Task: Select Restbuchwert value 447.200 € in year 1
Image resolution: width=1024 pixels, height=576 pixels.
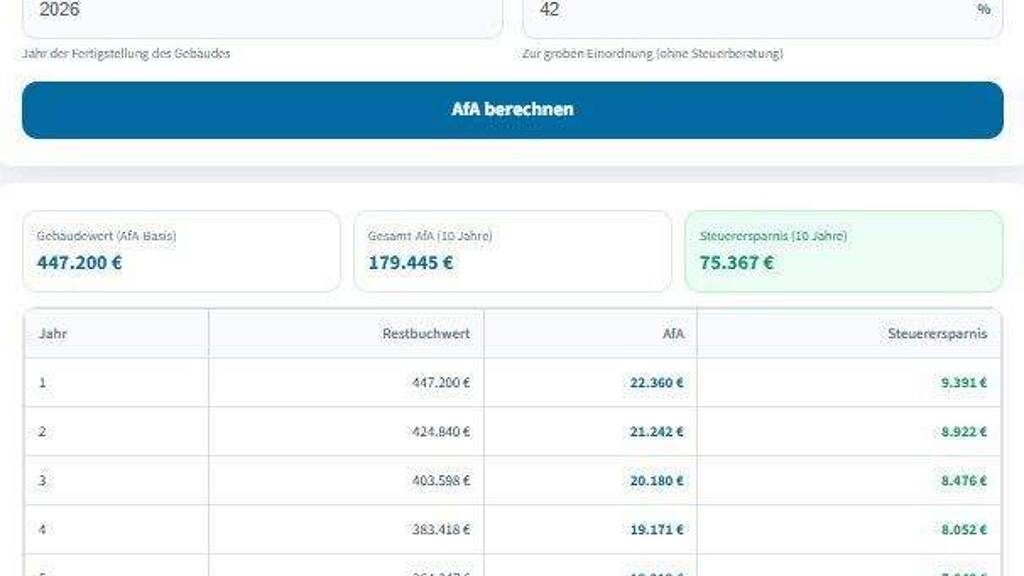Action: (441, 382)
